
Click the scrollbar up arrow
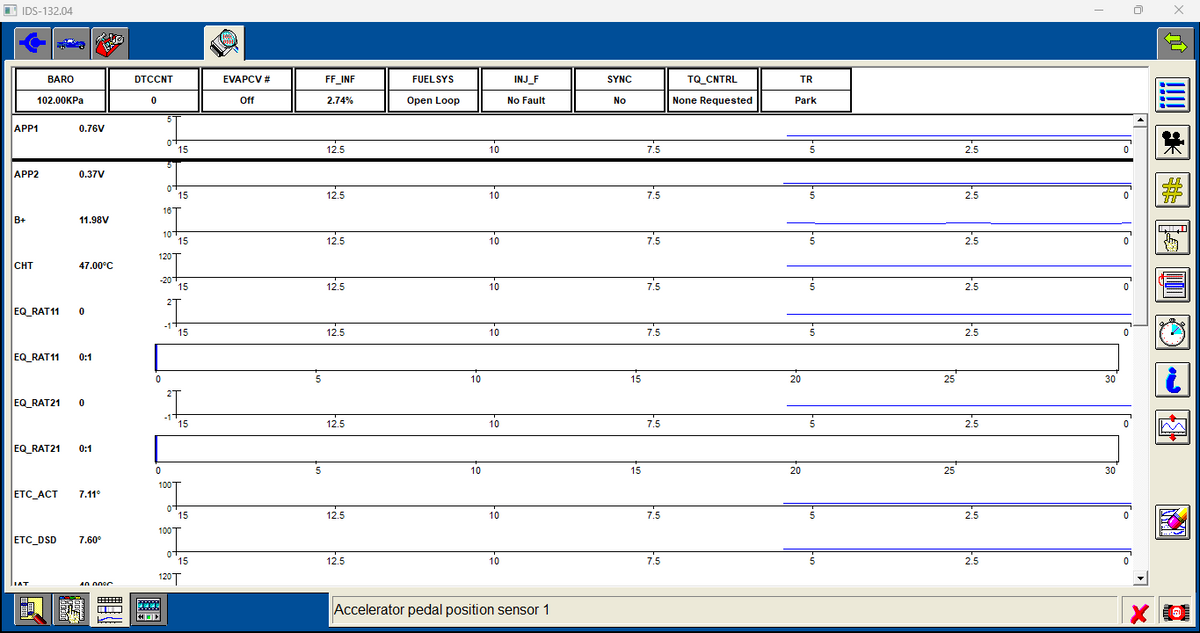click(x=1140, y=121)
